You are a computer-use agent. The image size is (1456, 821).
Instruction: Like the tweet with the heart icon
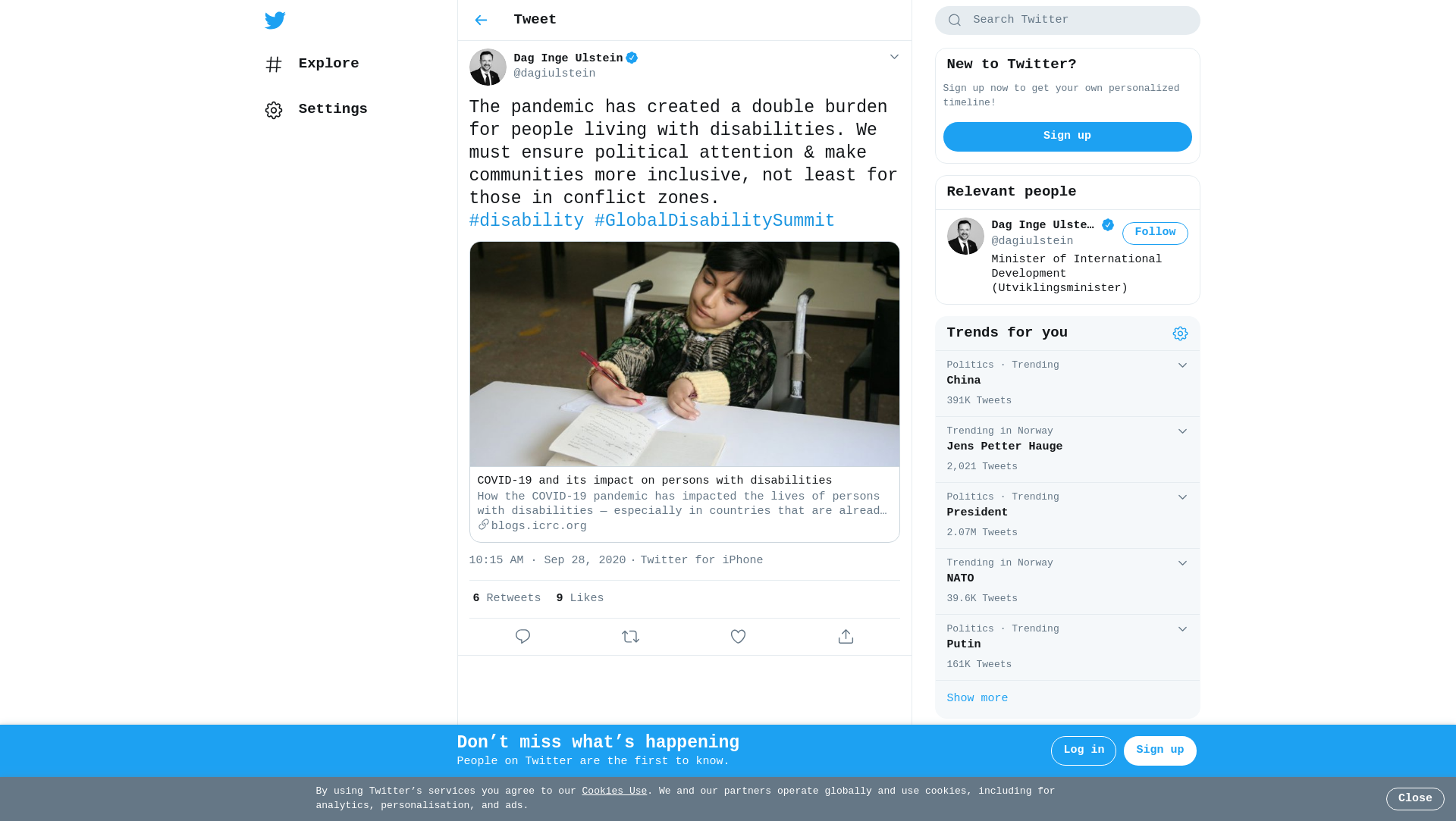[738, 637]
